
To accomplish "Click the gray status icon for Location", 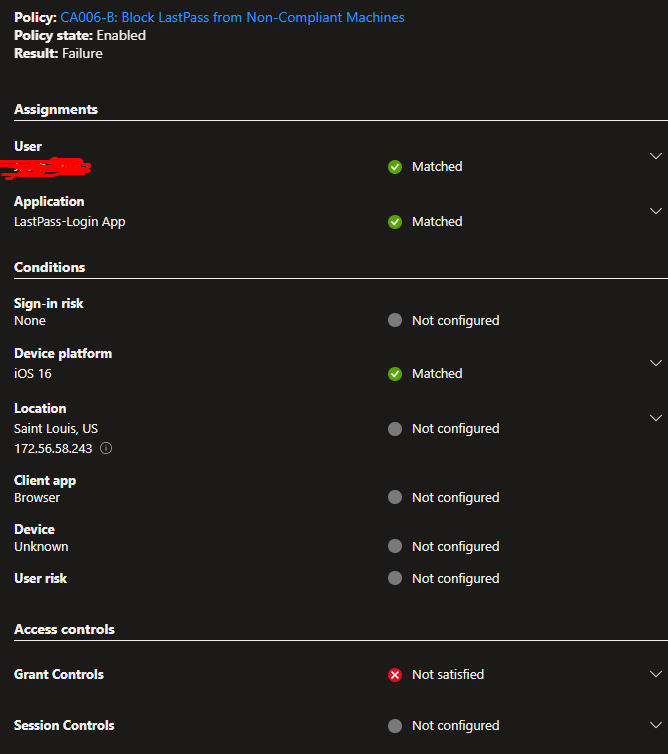I will pos(395,428).
